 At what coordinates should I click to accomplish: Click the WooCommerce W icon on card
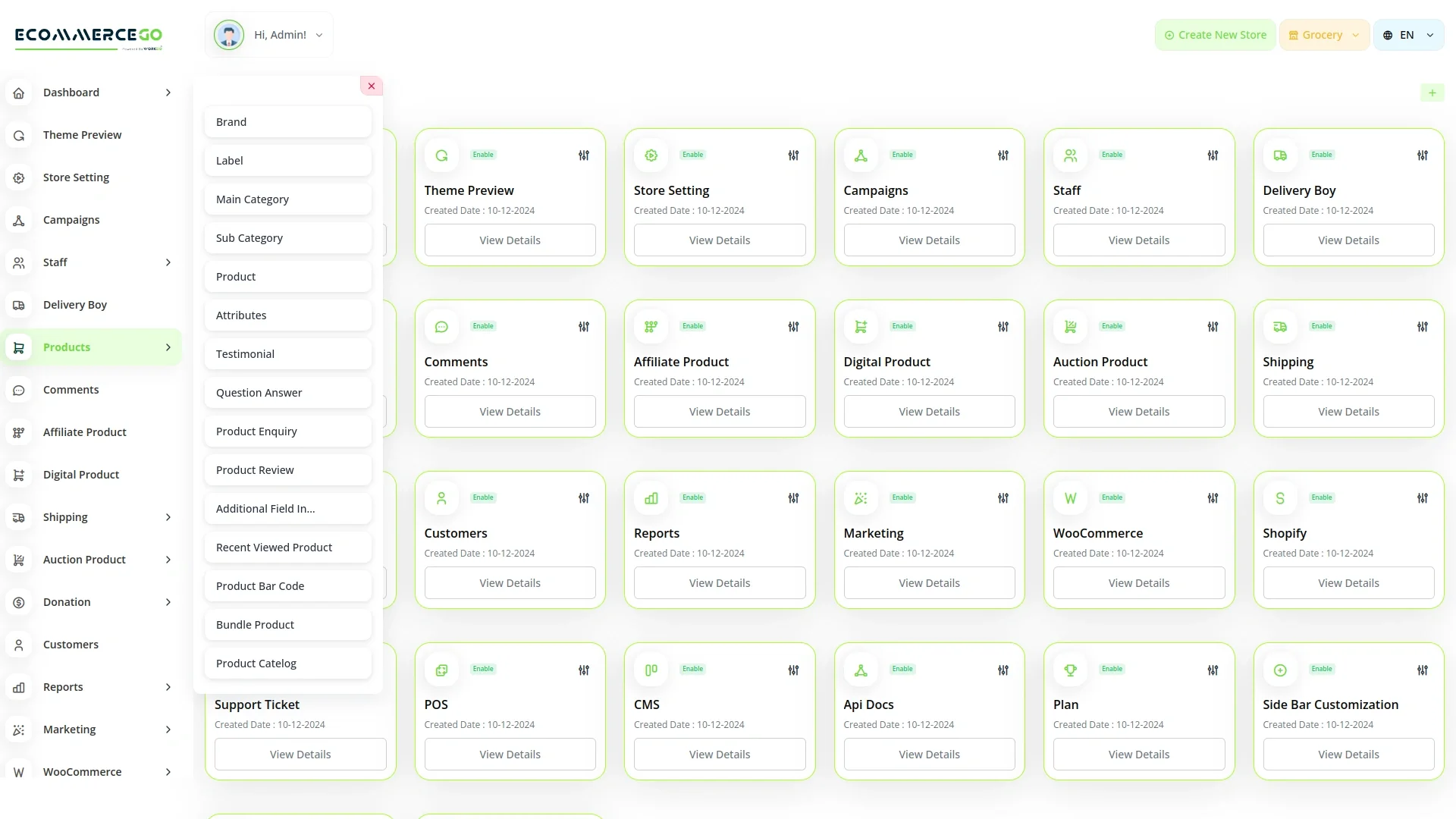pos(1070,498)
